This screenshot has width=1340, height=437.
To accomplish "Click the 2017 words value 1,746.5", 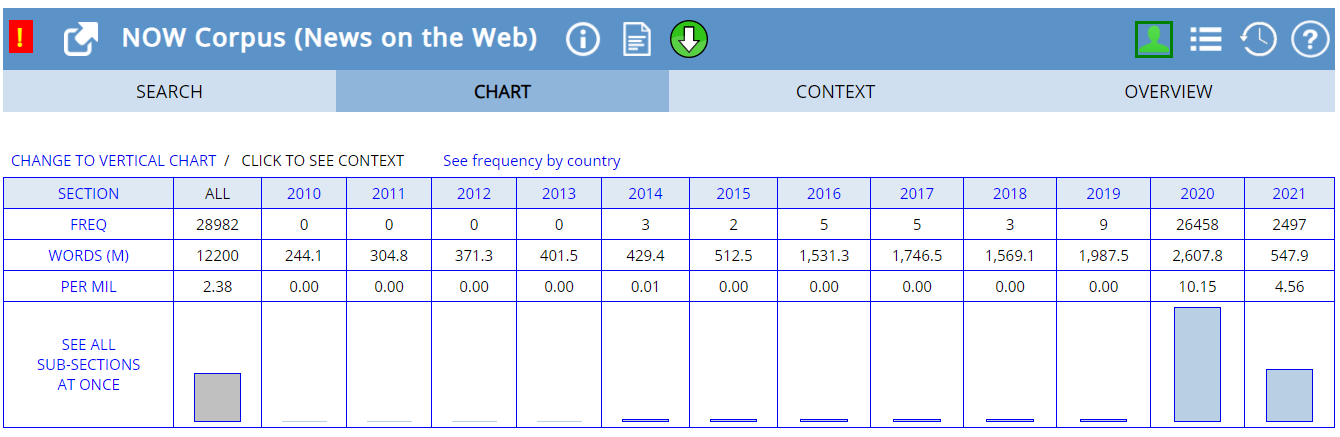I will pos(917,256).
